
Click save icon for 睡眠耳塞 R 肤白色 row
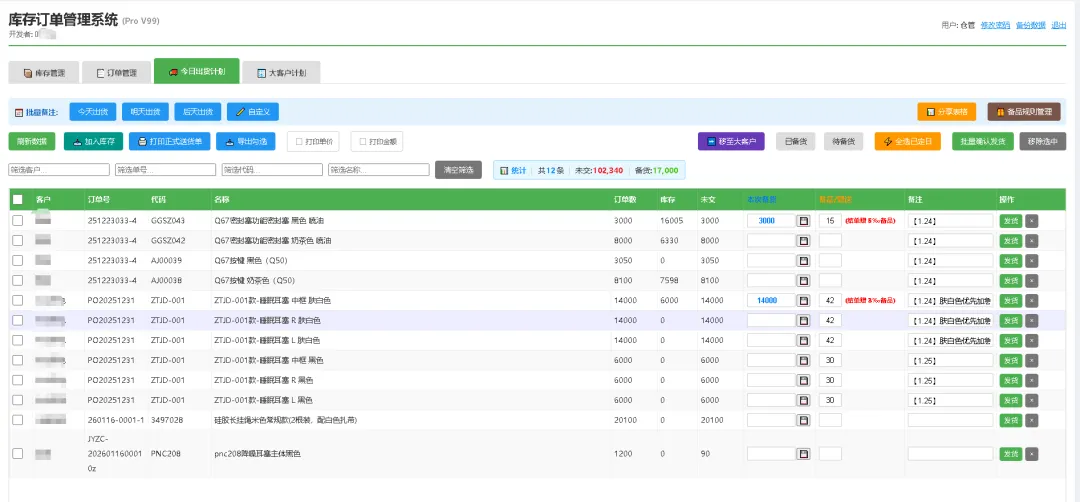pos(803,321)
